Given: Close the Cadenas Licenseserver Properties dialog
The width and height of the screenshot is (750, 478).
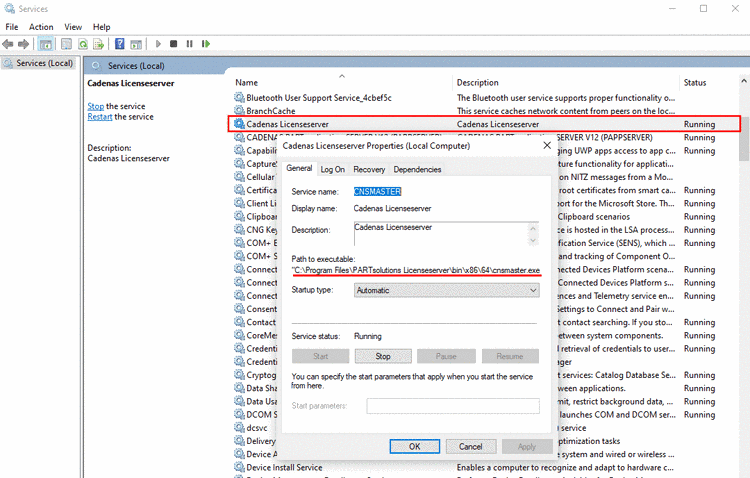Looking at the screenshot, I should click(547, 145).
